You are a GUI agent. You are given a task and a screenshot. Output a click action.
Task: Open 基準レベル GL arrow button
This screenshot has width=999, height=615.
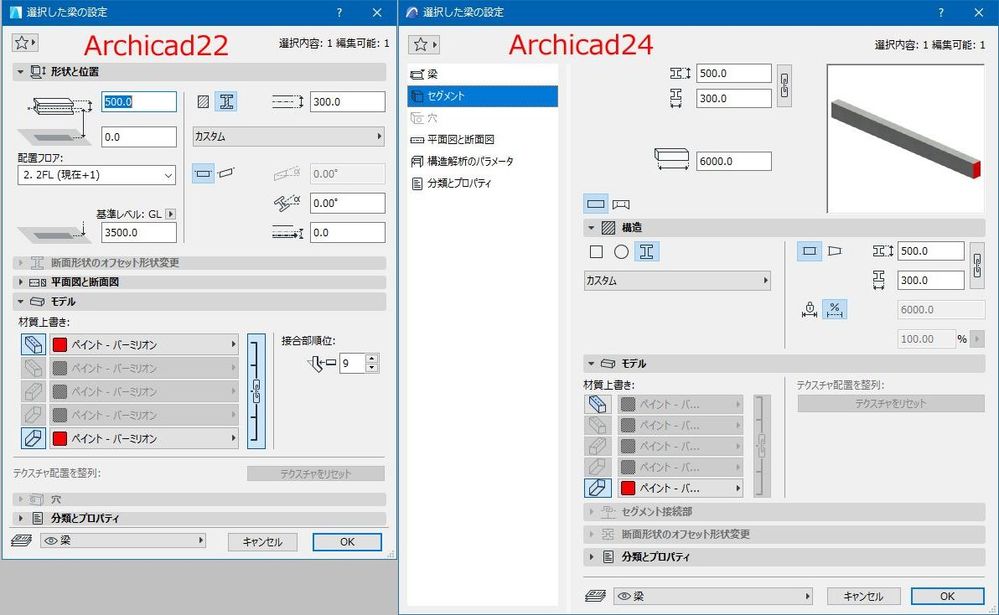click(170, 214)
